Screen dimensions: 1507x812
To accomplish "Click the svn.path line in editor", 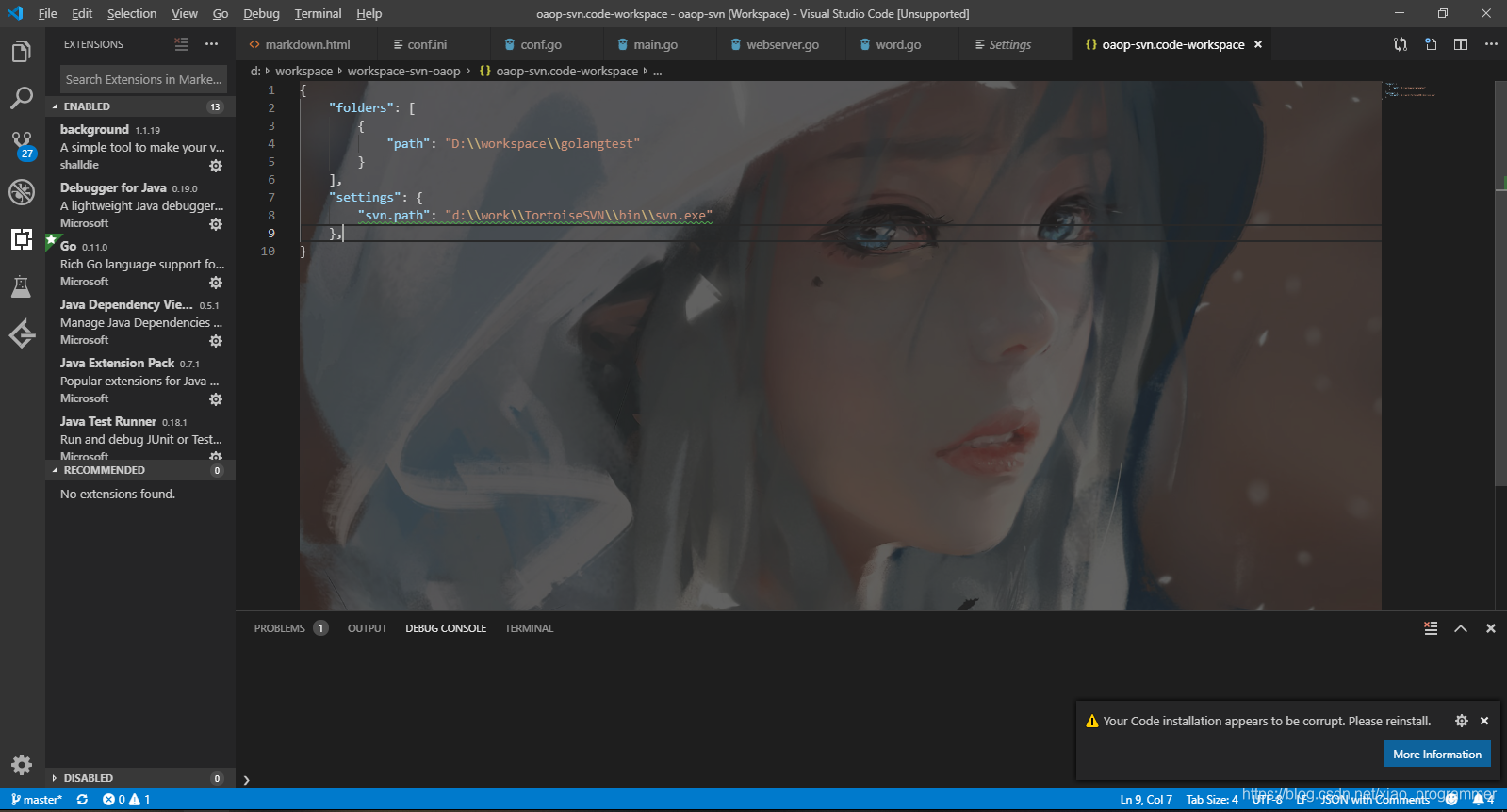I will (537, 215).
